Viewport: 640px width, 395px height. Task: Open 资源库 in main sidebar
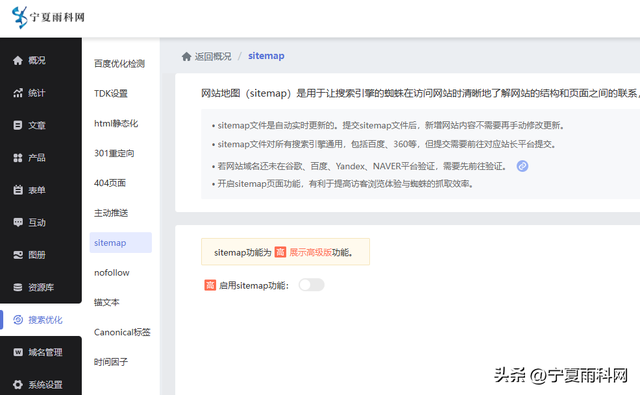pos(41,287)
